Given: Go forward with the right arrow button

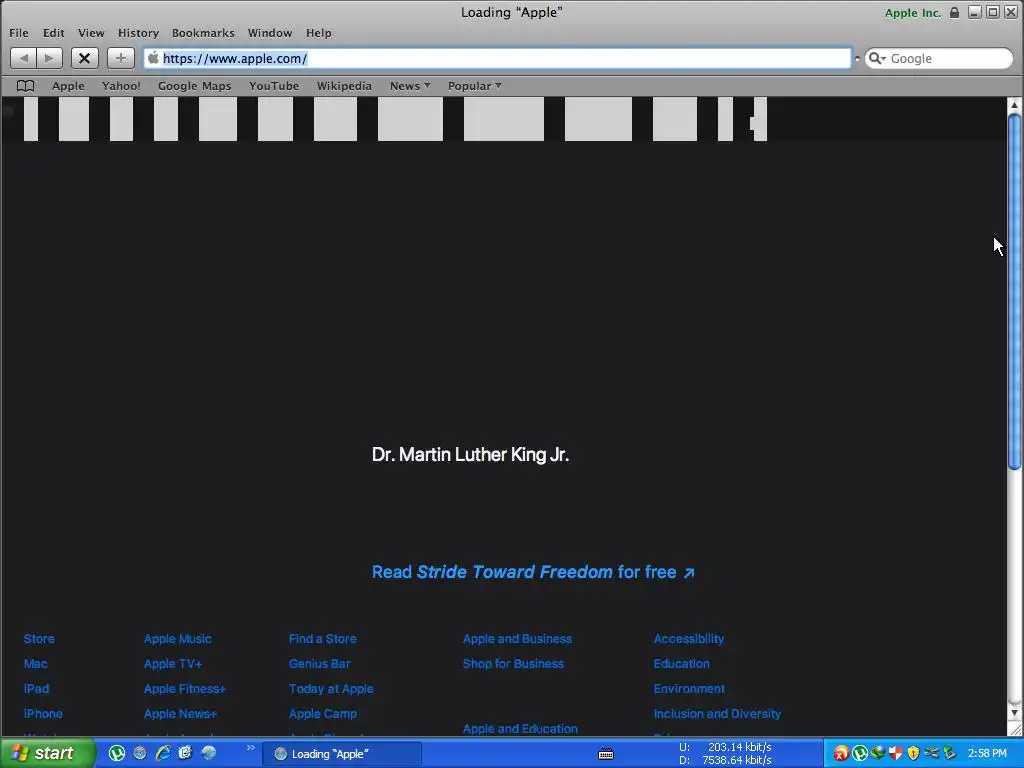Looking at the screenshot, I should [50, 58].
